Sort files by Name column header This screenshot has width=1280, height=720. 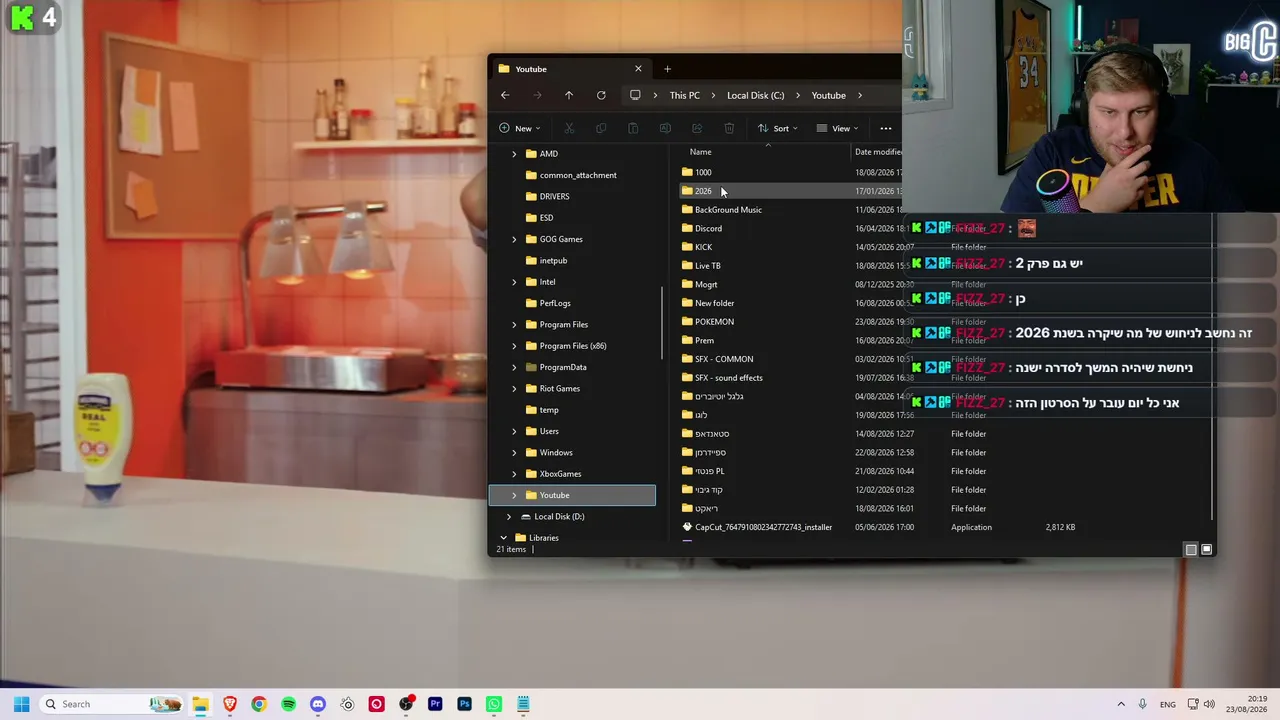[x=700, y=152]
